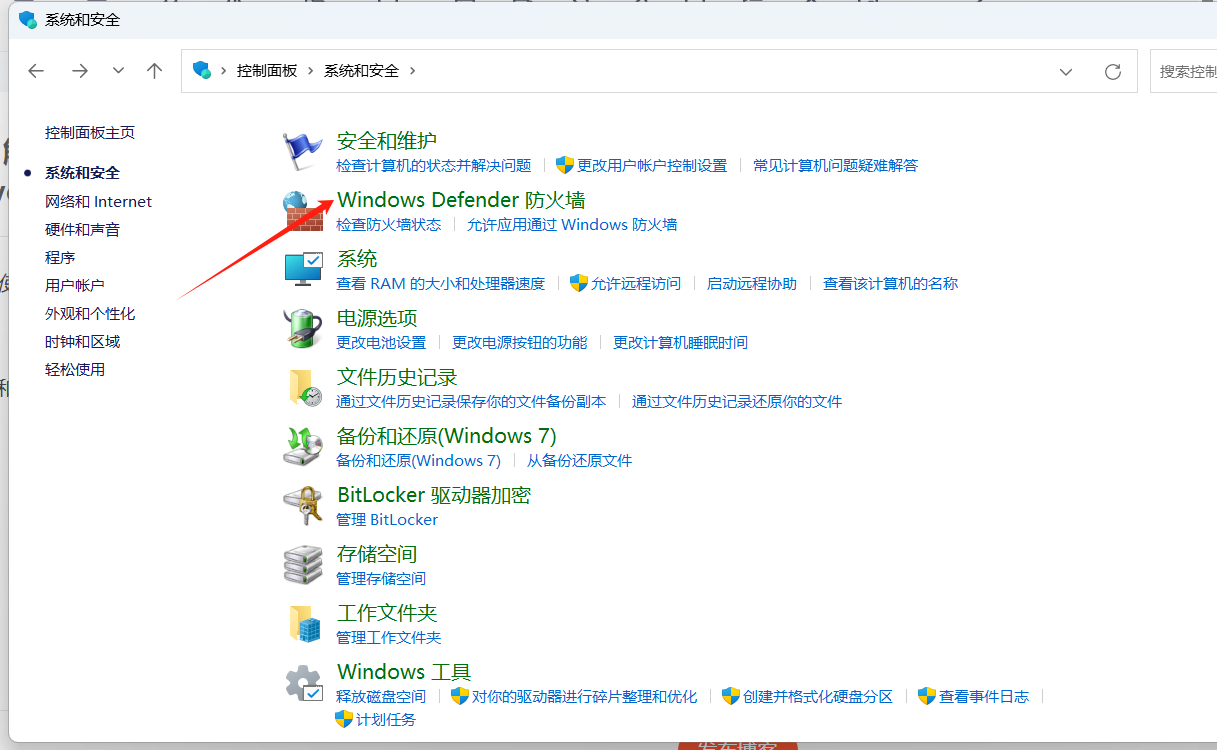
Task: Open 控制面板主页 in the sidebar
Action: [90, 132]
